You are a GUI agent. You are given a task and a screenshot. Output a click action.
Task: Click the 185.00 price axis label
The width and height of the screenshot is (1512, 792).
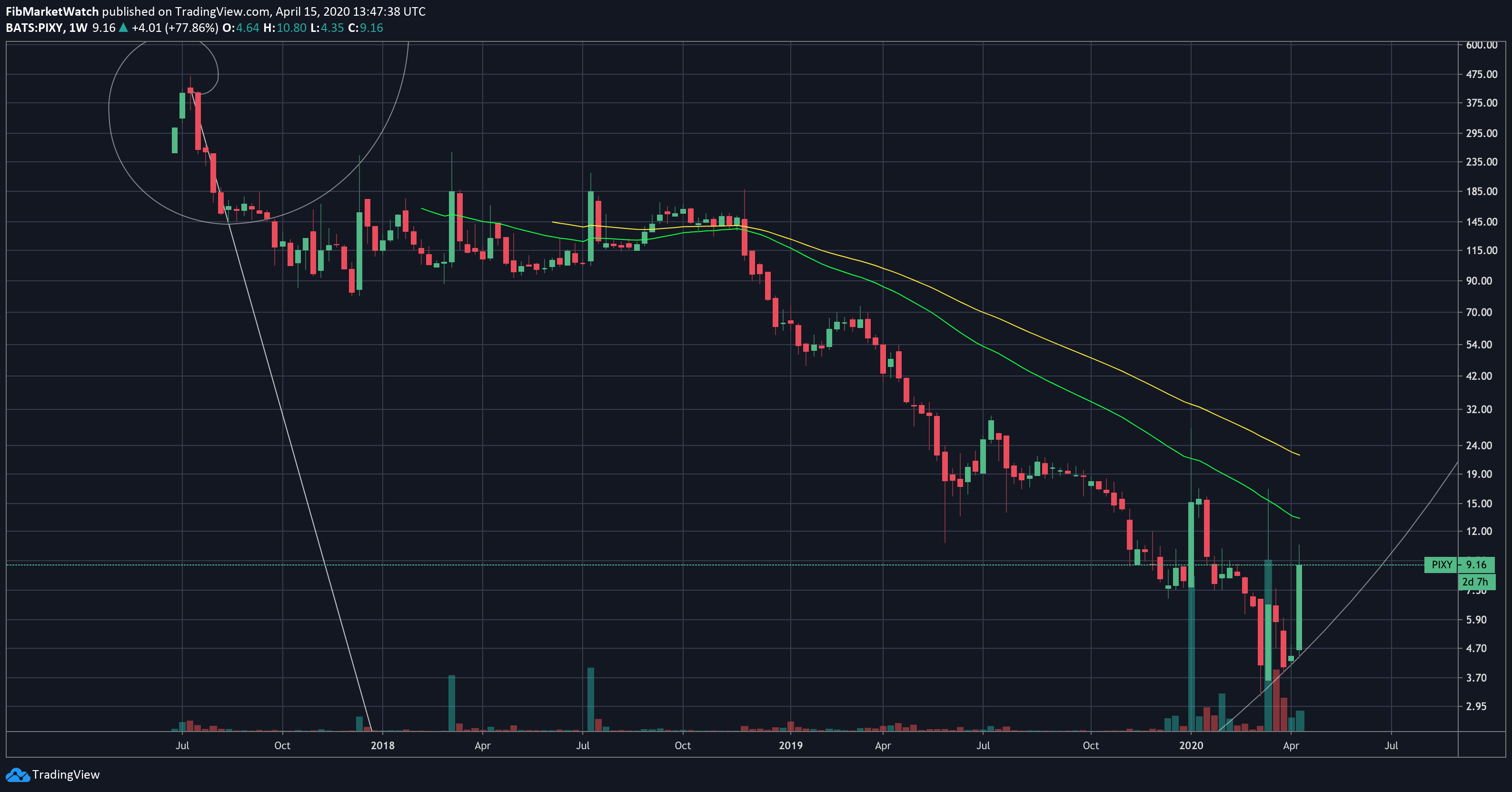(x=1482, y=191)
